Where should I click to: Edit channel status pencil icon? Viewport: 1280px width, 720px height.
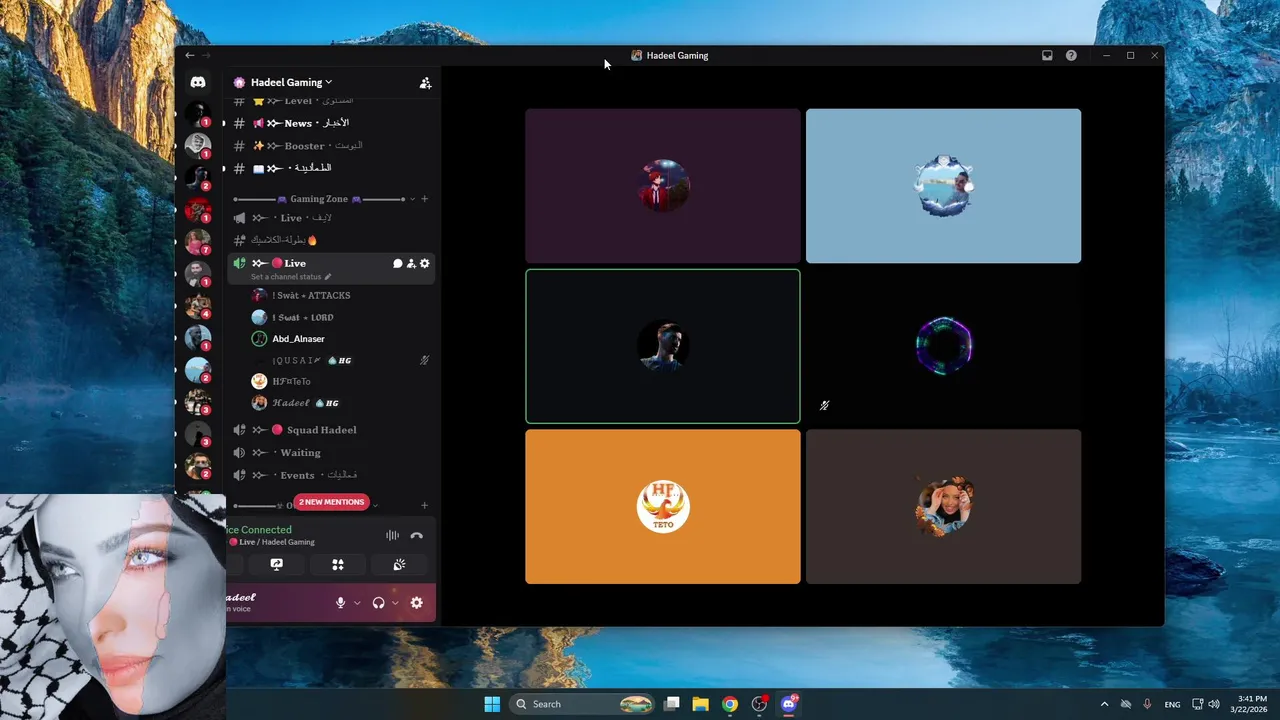328,277
